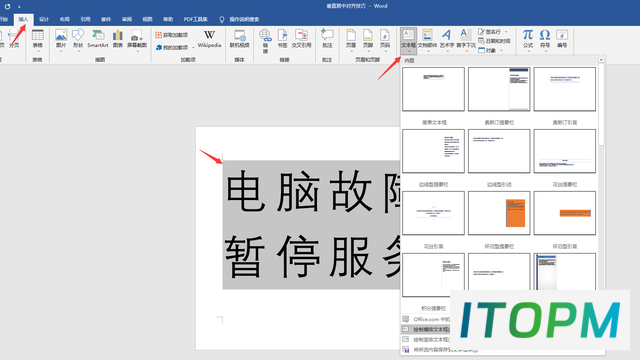Pick the 边线型引述 thumbnail

coord(499,151)
